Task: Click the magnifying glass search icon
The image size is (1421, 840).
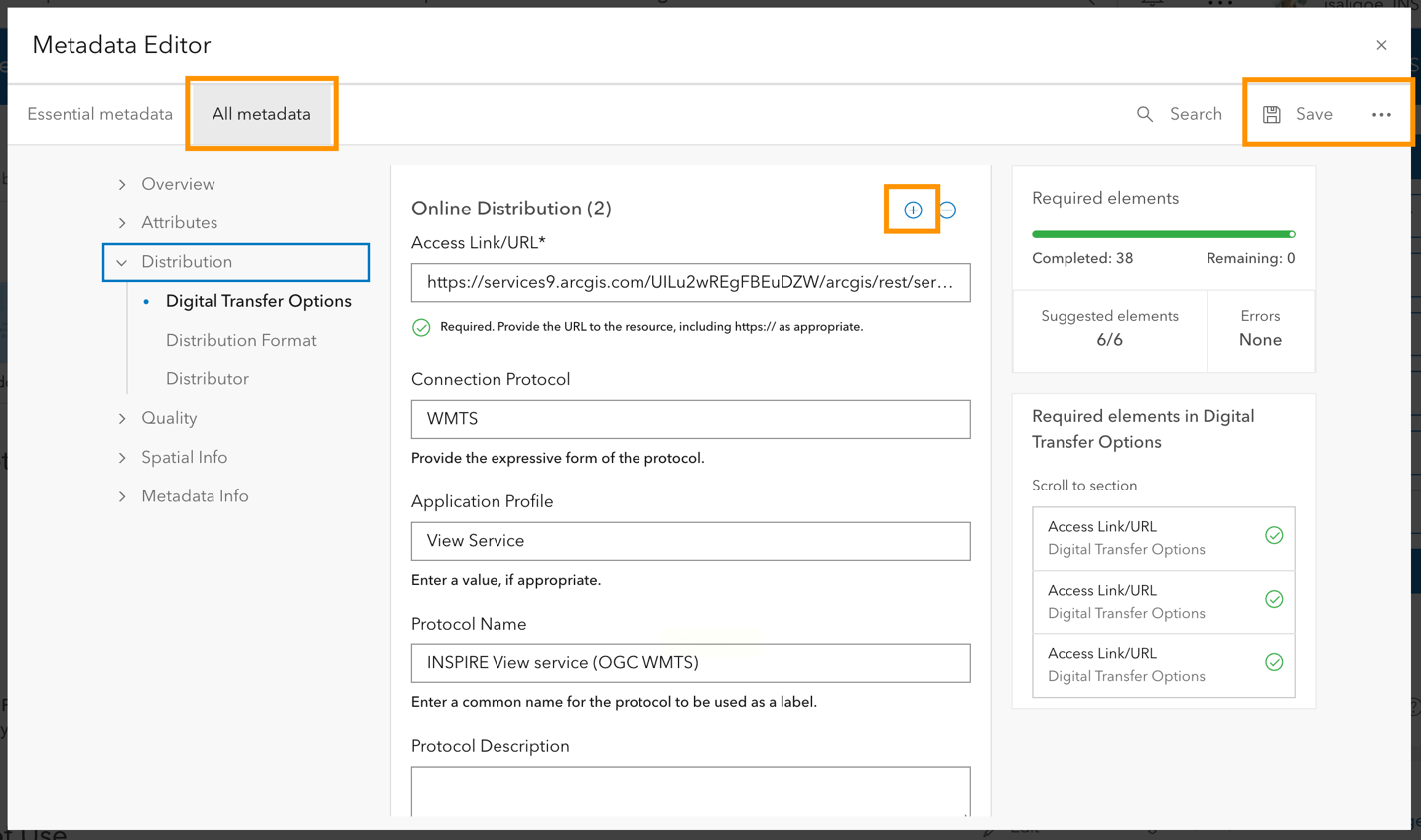Action: 1145,115
